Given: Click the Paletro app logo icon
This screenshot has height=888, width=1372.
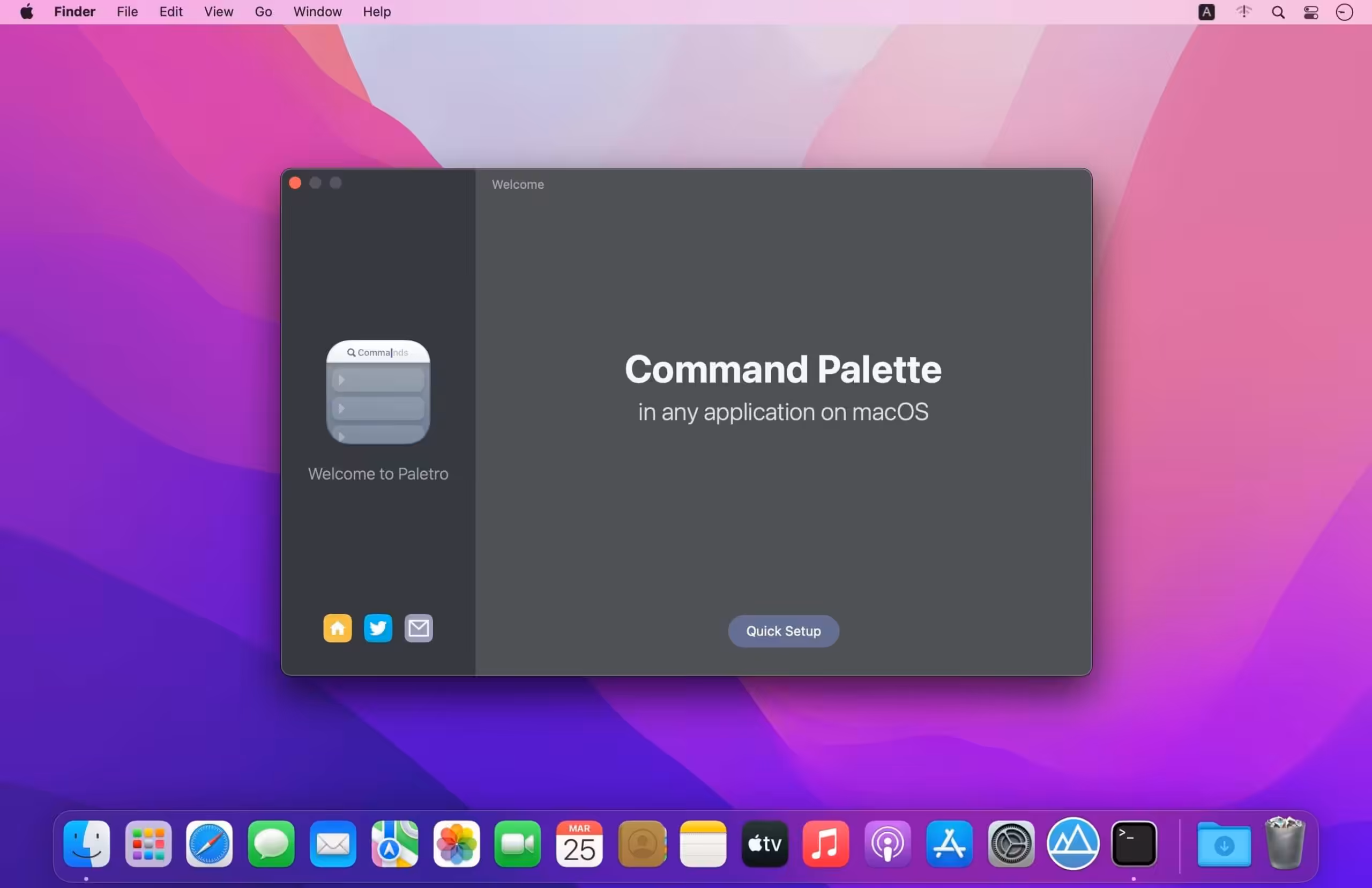Looking at the screenshot, I should coord(378,392).
